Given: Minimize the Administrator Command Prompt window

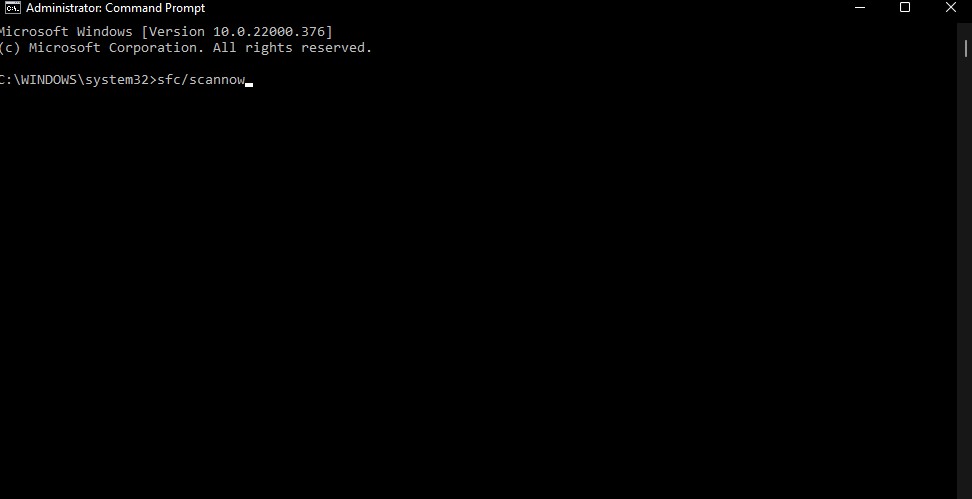Looking at the screenshot, I should tap(860, 7).
